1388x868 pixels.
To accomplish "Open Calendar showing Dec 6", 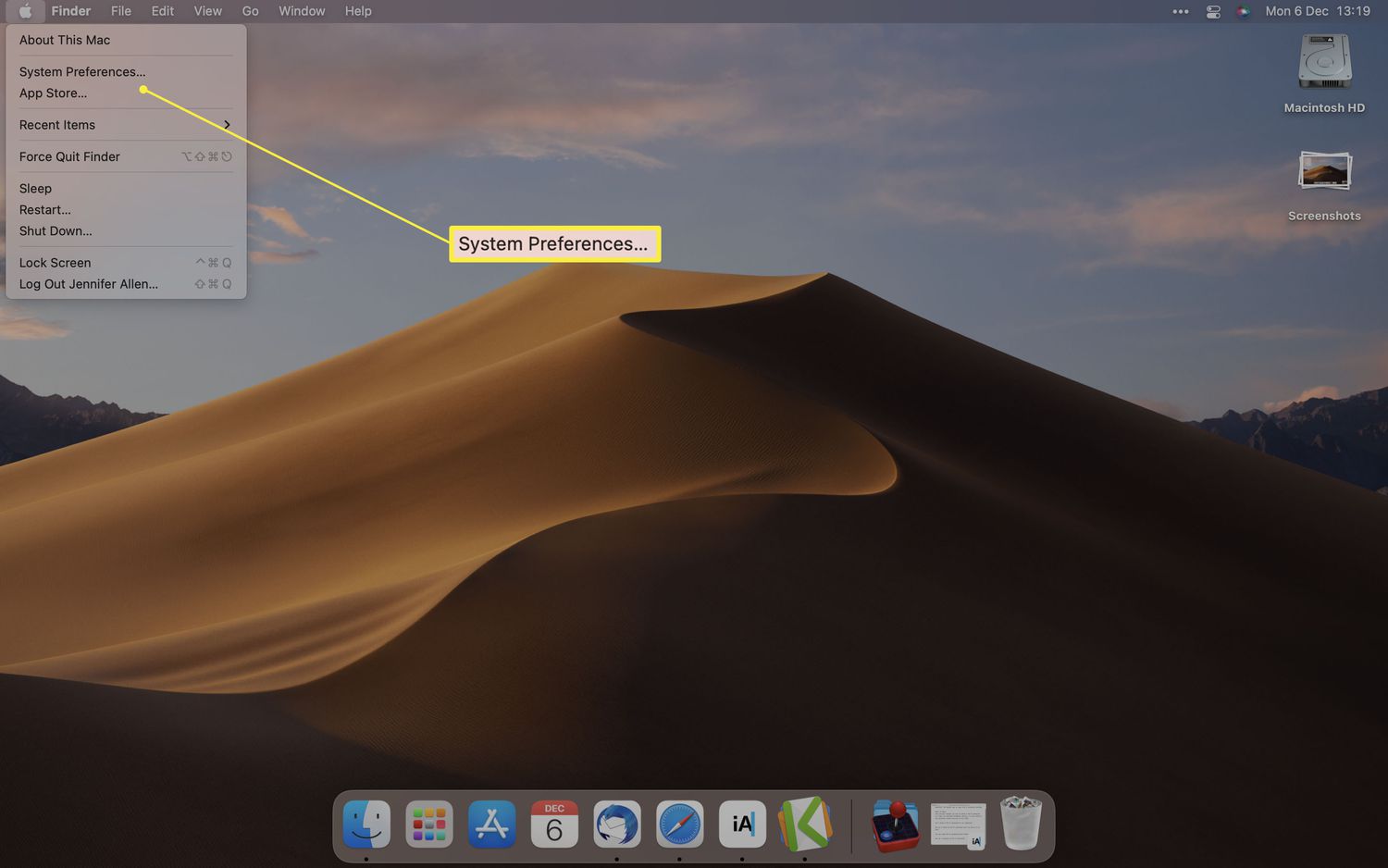I will click(554, 824).
